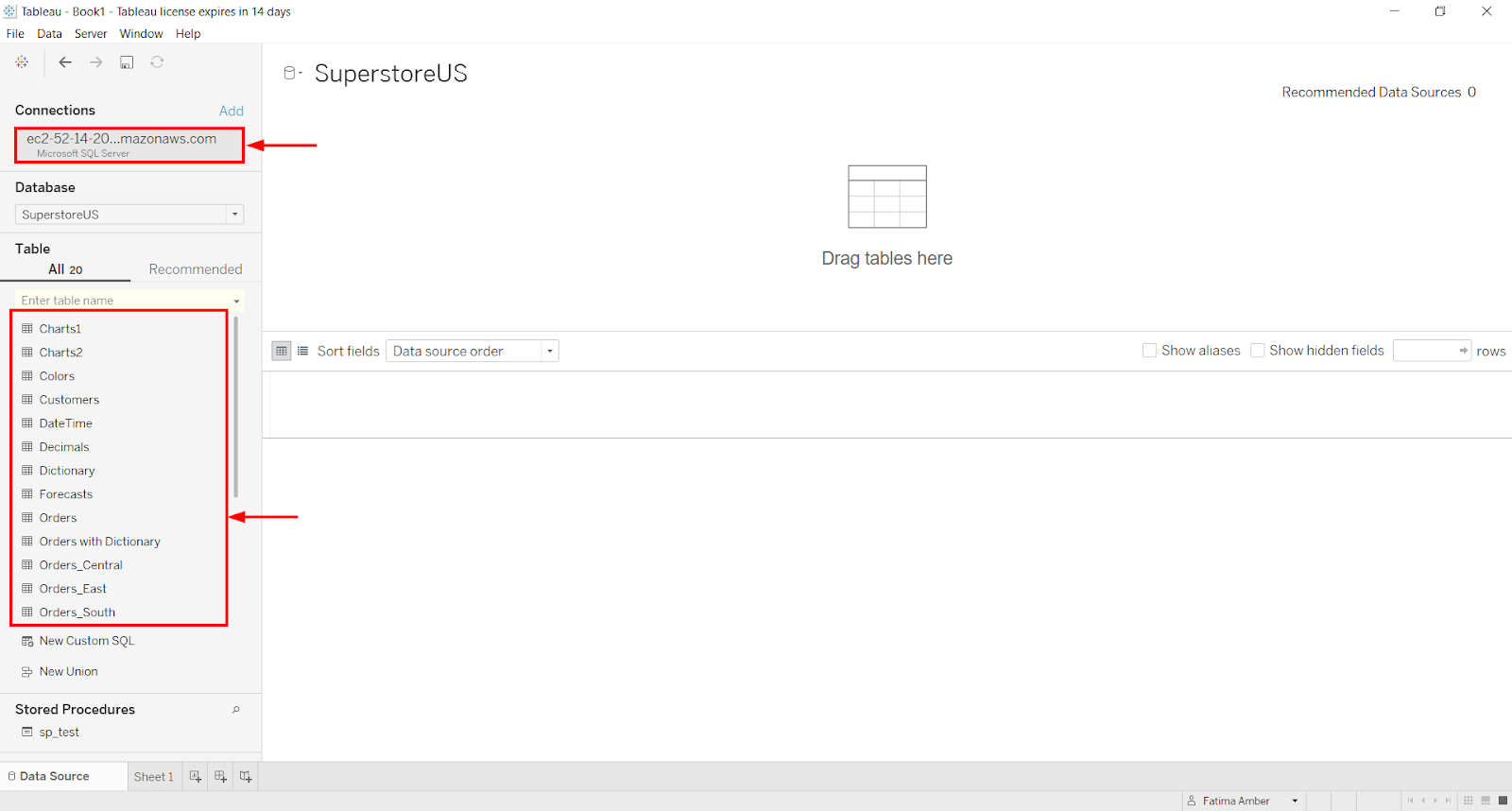Image resolution: width=1512 pixels, height=811 pixels.
Task: Add a new worksheet
Action: pyautogui.click(x=195, y=776)
